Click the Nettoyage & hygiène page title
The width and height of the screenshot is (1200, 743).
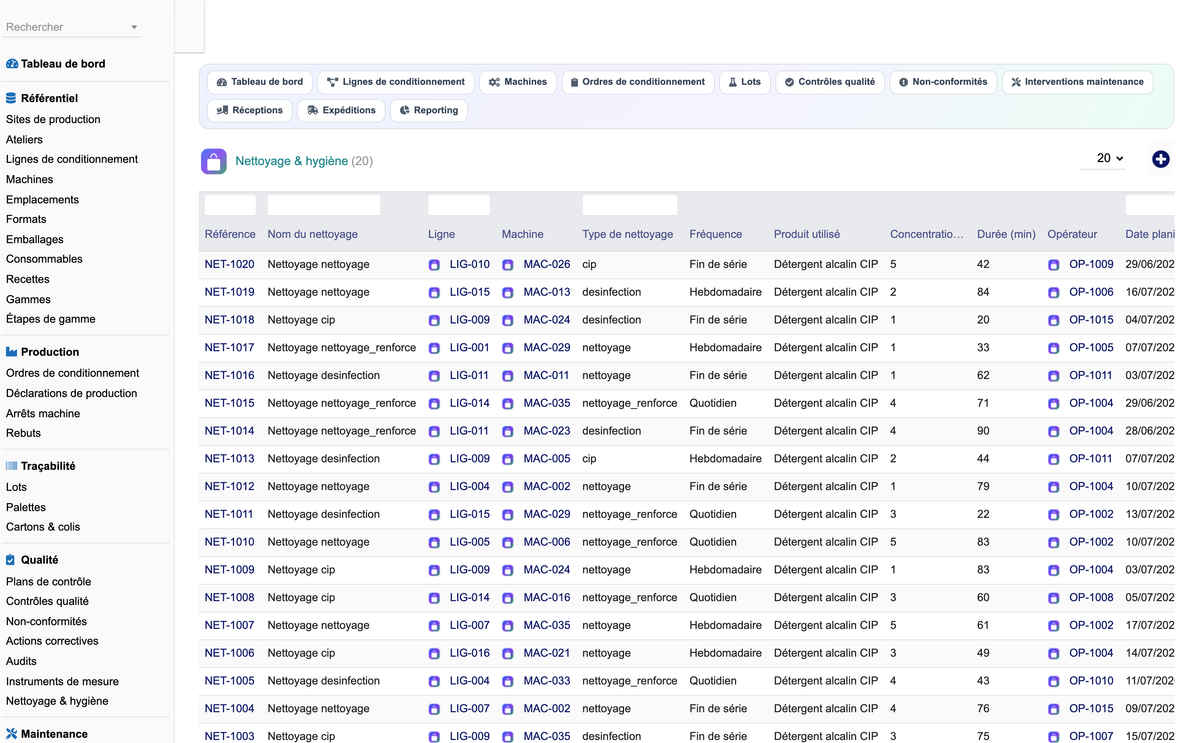click(x=292, y=161)
